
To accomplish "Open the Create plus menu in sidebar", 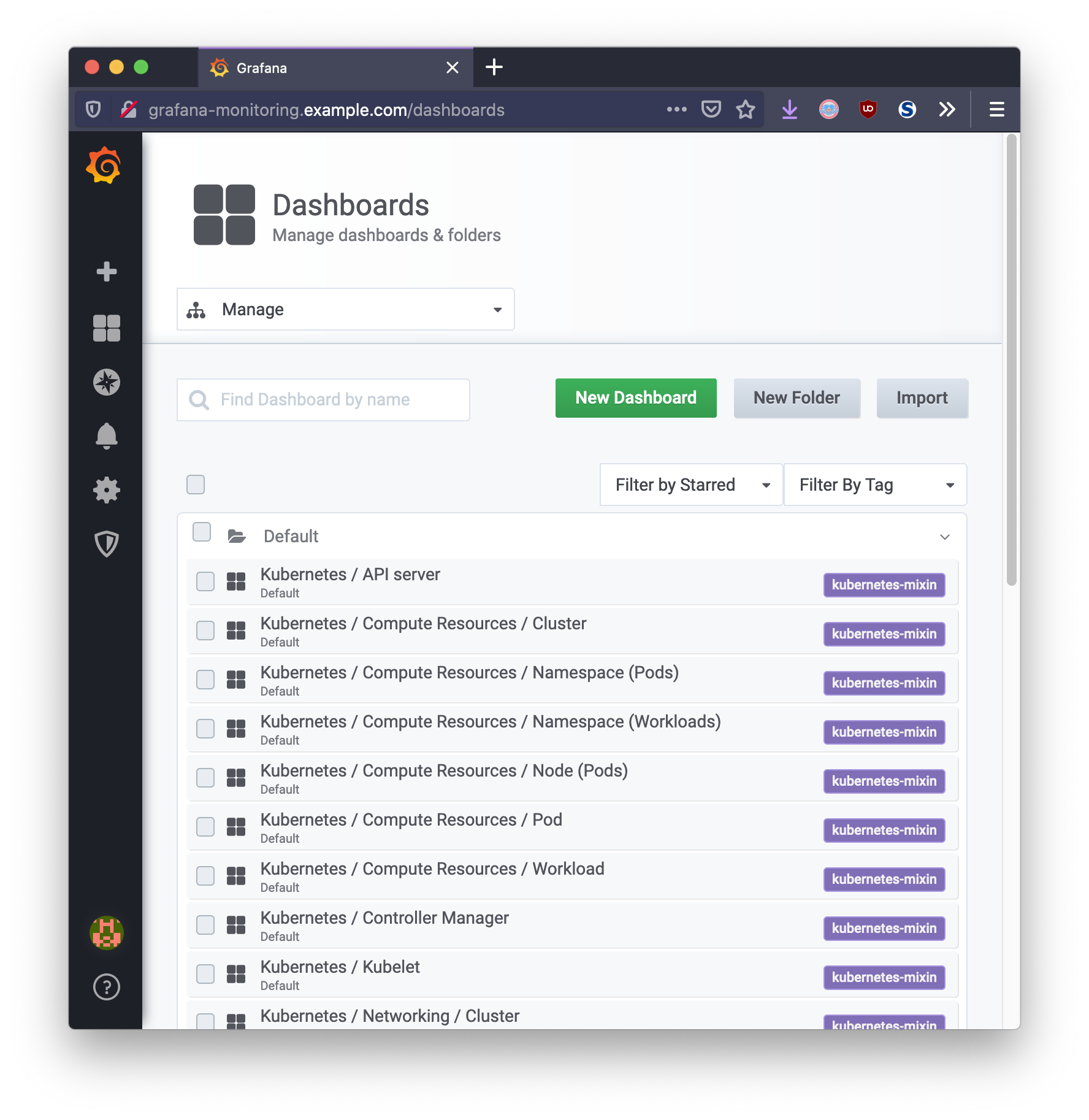I will (x=107, y=272).
